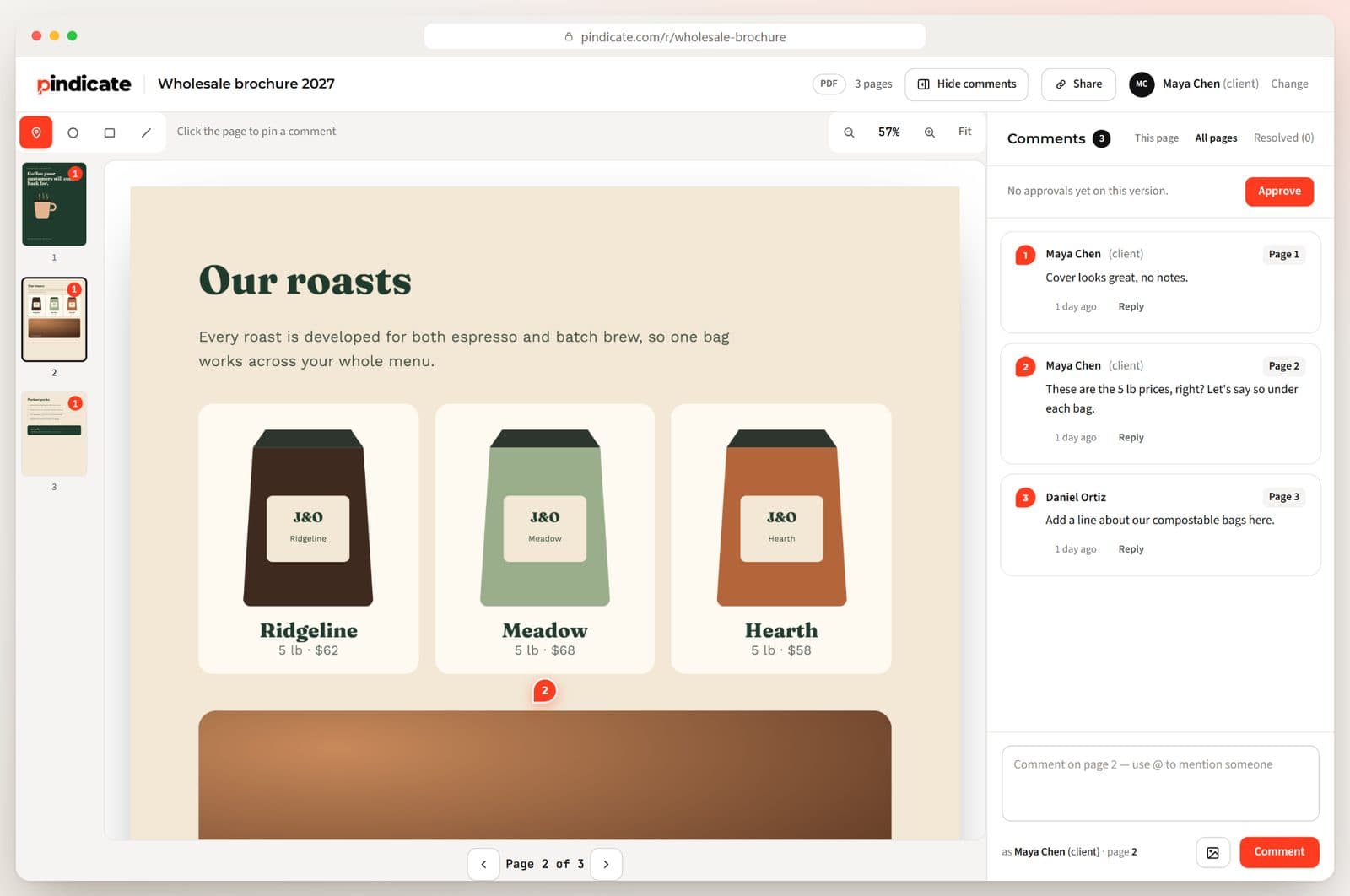Viewport: 1350px width, 896px height.
Task: Change the current reviewer identity
Action: point(1289,84)
